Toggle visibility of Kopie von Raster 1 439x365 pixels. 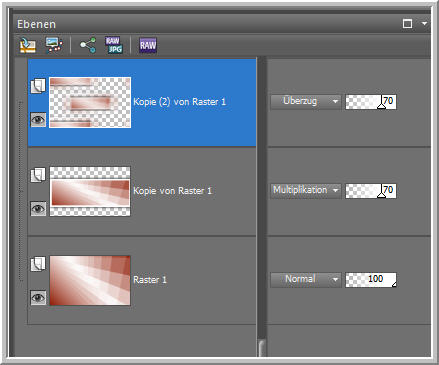point(38,208)
